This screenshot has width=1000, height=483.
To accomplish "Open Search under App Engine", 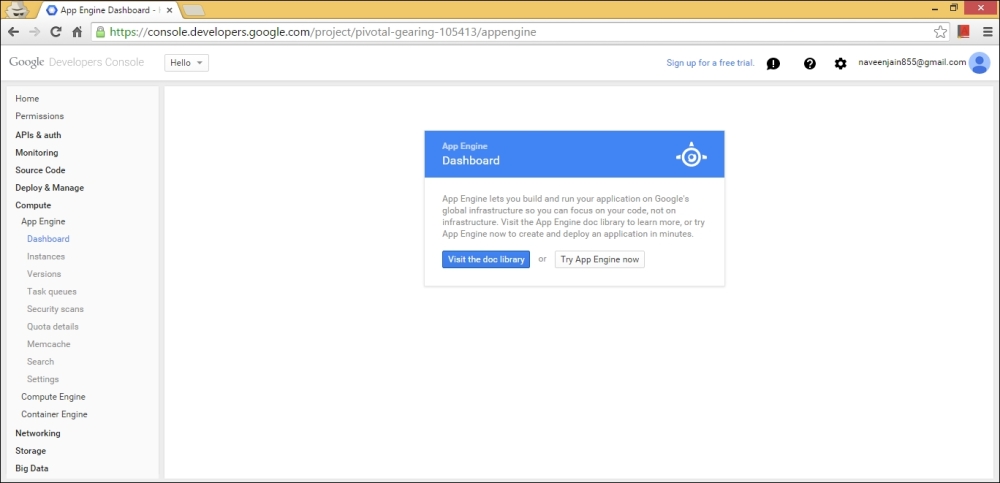I will pyautogui.click(x=40, y=361).
